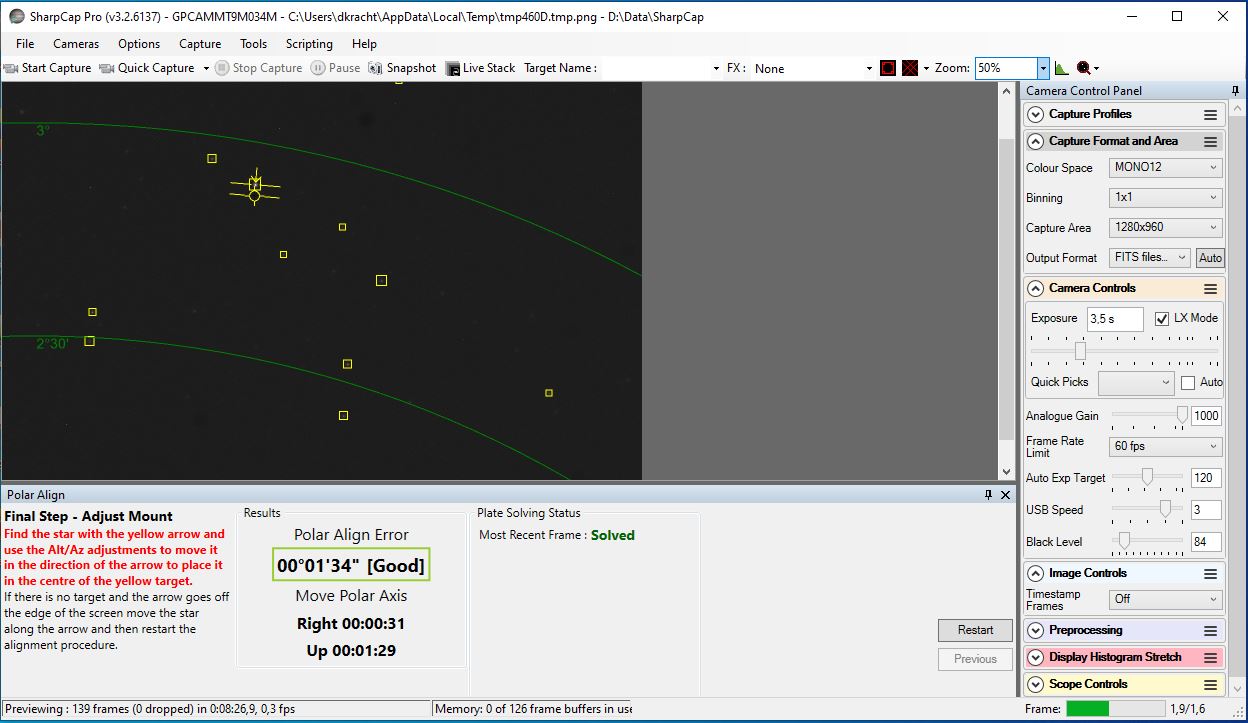The width and height of the screenshot is (1248, 723).
Task: Open the Colour Space MONO12 dropdown
Action: pos(1165,168)
